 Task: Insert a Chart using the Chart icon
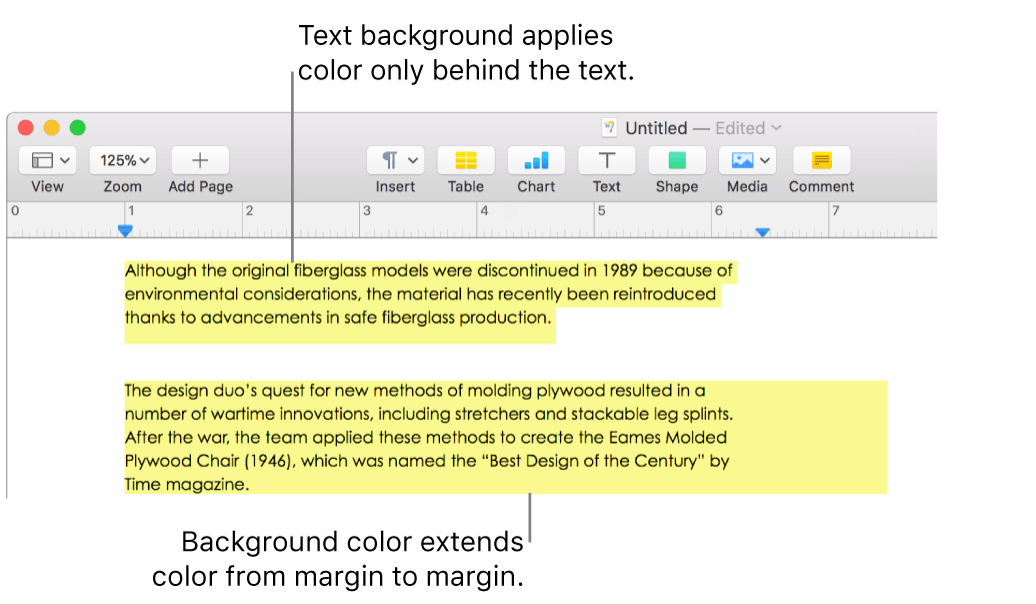pyautogui.click(x=536, y=160)
